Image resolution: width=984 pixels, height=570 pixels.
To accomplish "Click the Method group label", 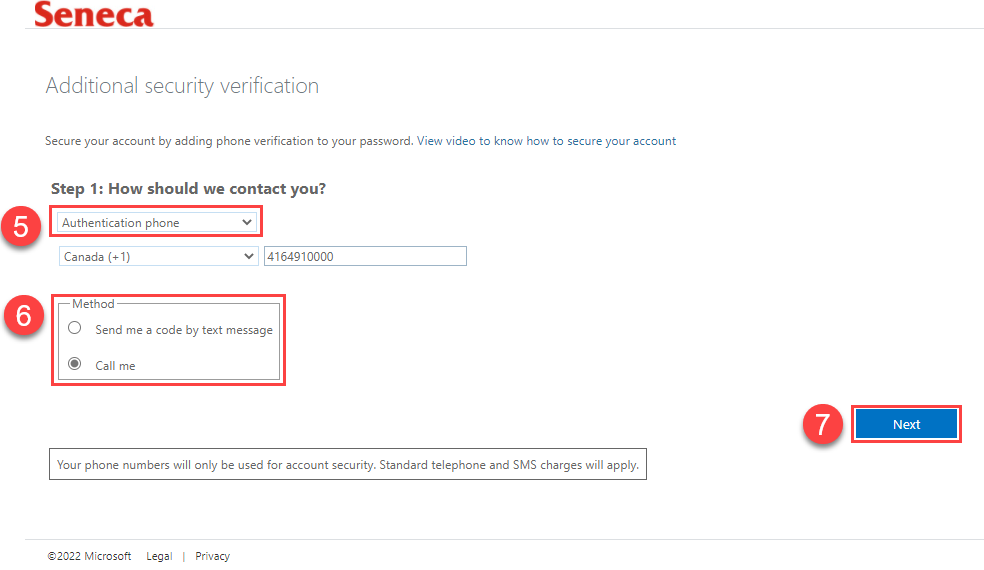I will [93, 304].
